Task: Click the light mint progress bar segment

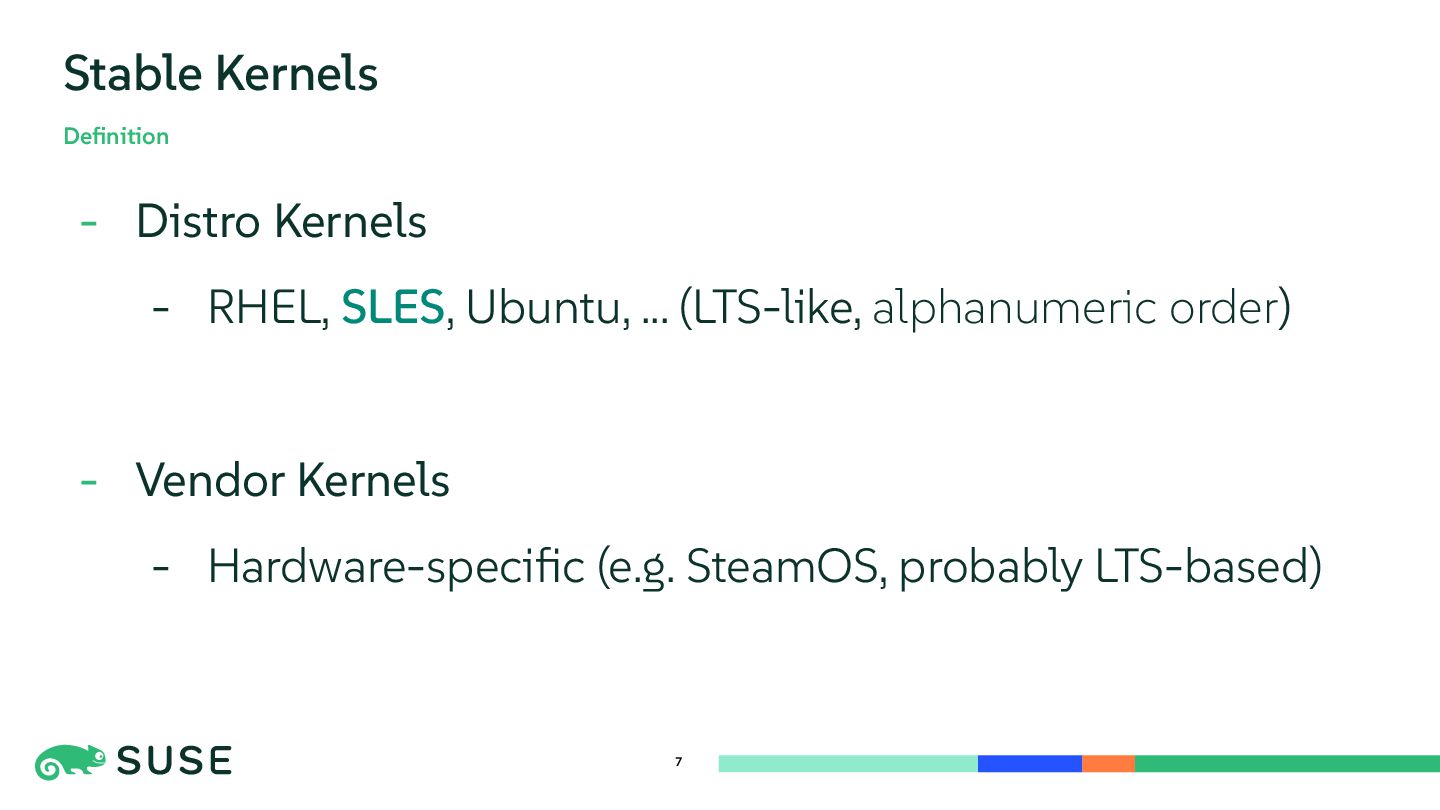Action: 848,764
